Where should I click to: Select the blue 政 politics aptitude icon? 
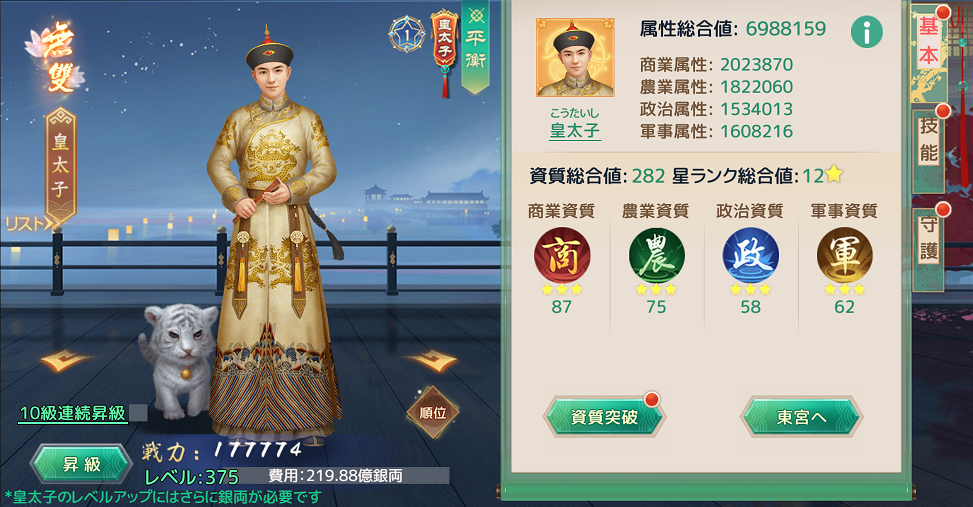pos(750,255)
